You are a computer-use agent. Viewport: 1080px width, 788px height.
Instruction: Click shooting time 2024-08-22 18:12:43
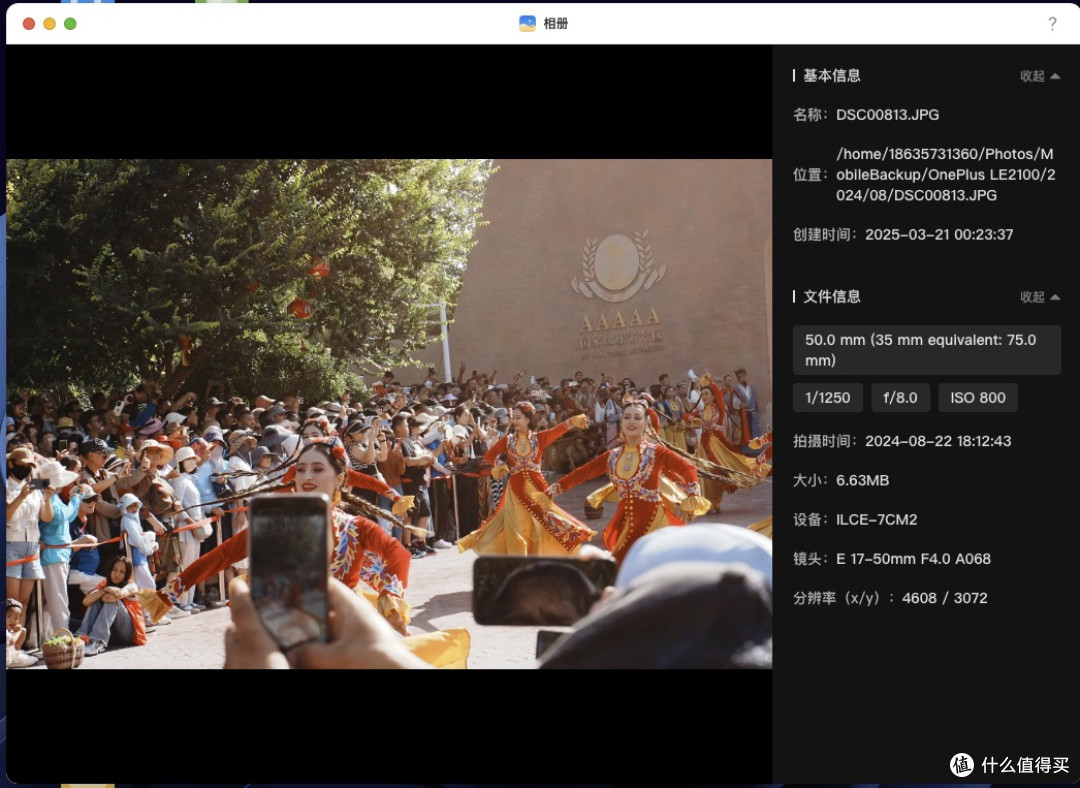[938, 441]
